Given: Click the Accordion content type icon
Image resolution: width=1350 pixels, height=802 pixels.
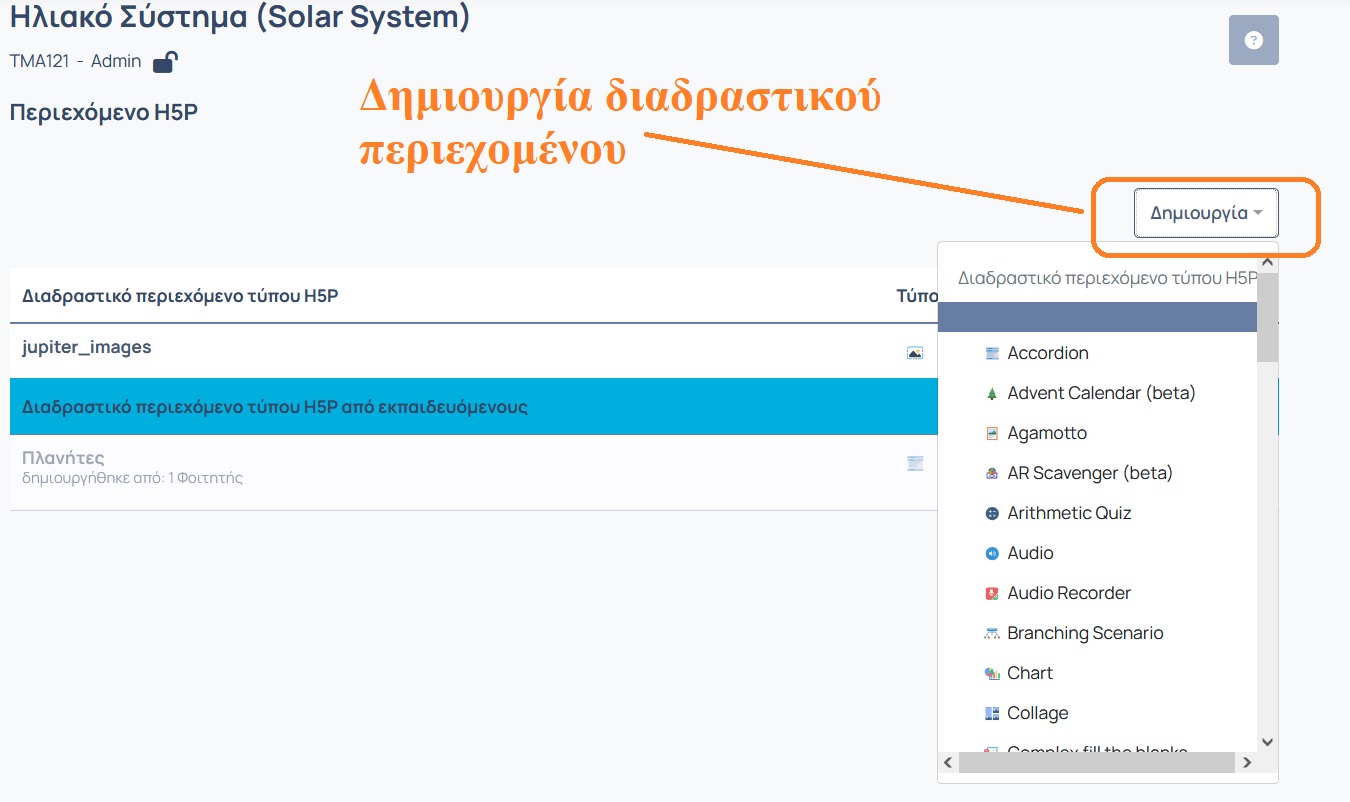Looking at the screenshot, I should 992,353.
